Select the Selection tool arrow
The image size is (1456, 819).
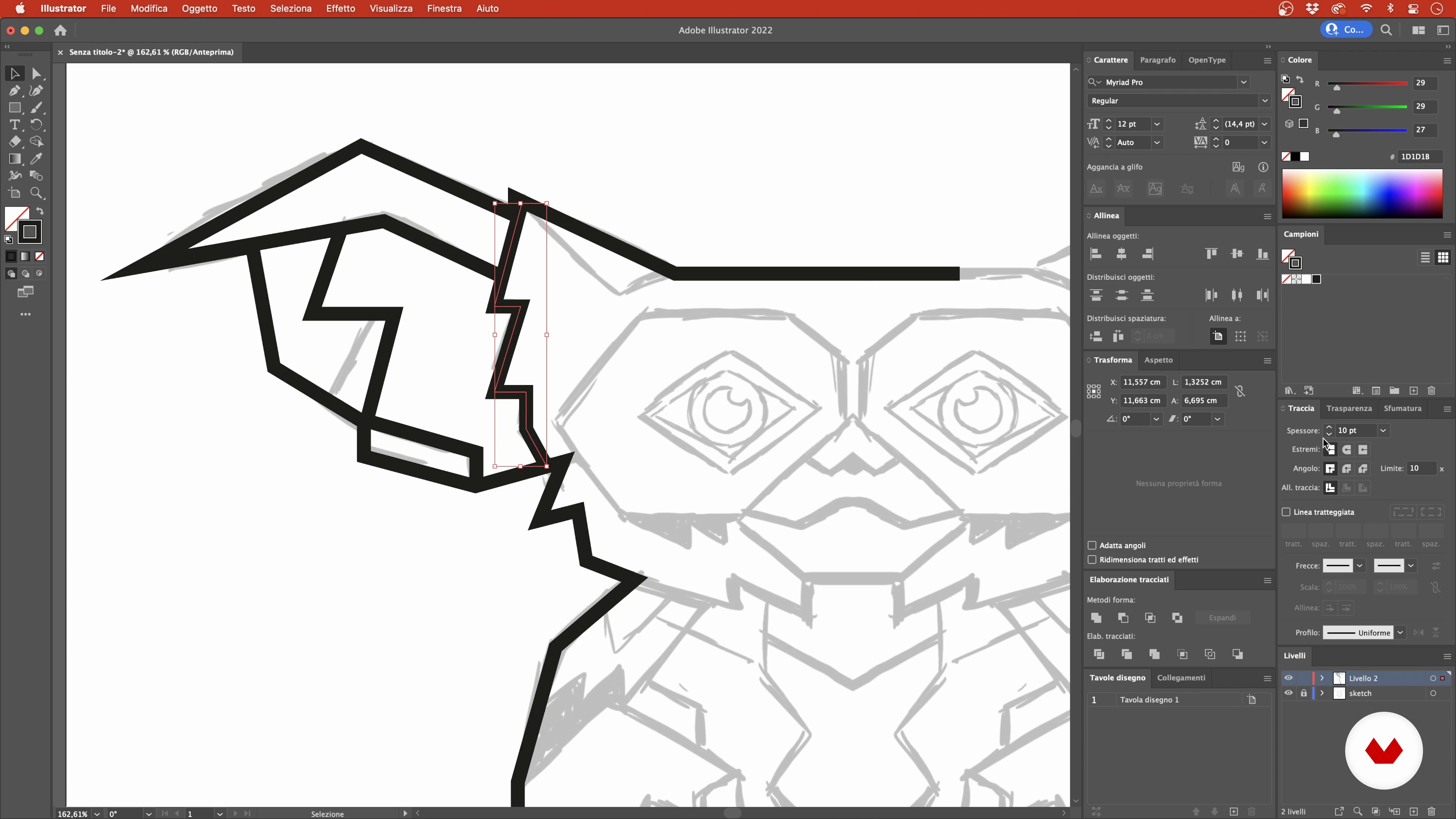coord(15,74)
